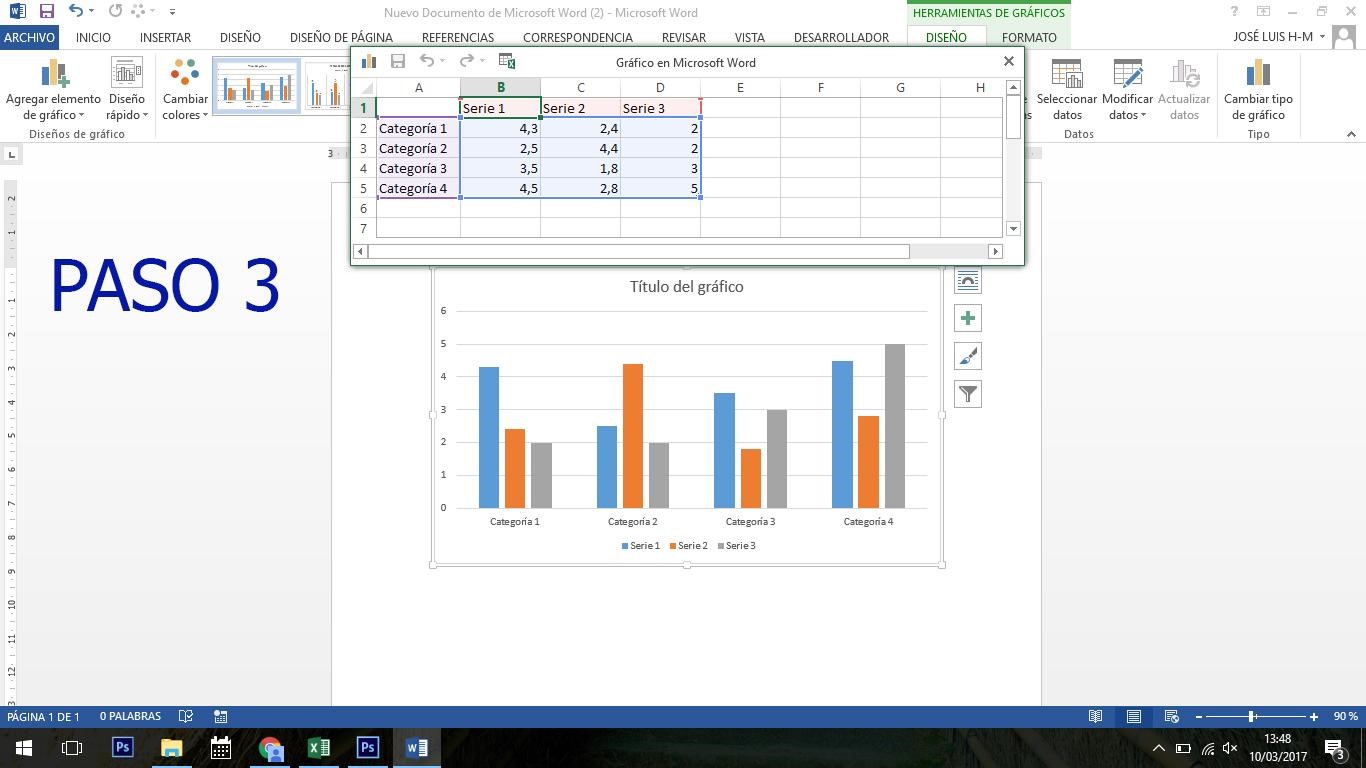Click PÁGINA 1 DE 1 status indicator
1366x768 pixels.
coord(43,716)
